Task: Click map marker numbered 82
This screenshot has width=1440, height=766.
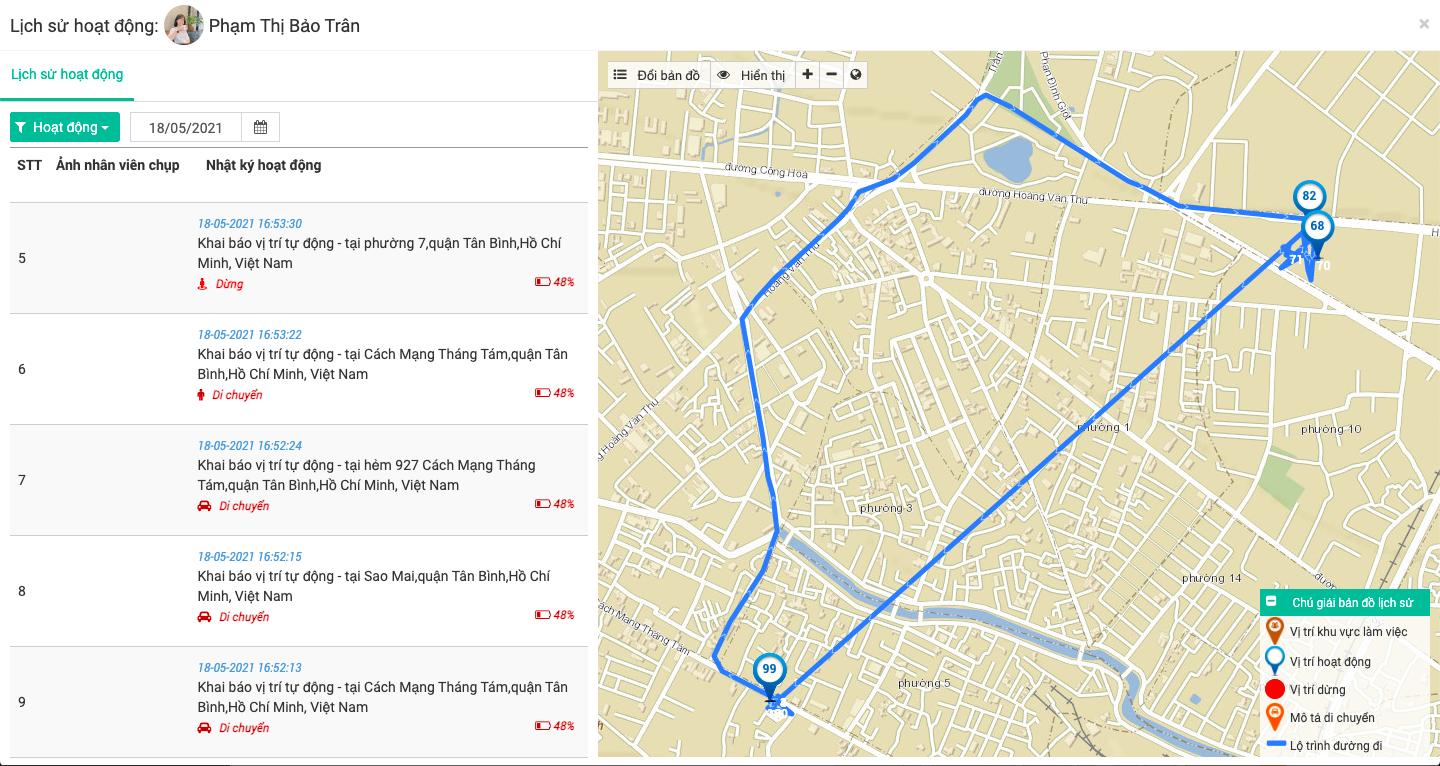Action: coord(1309,197)
